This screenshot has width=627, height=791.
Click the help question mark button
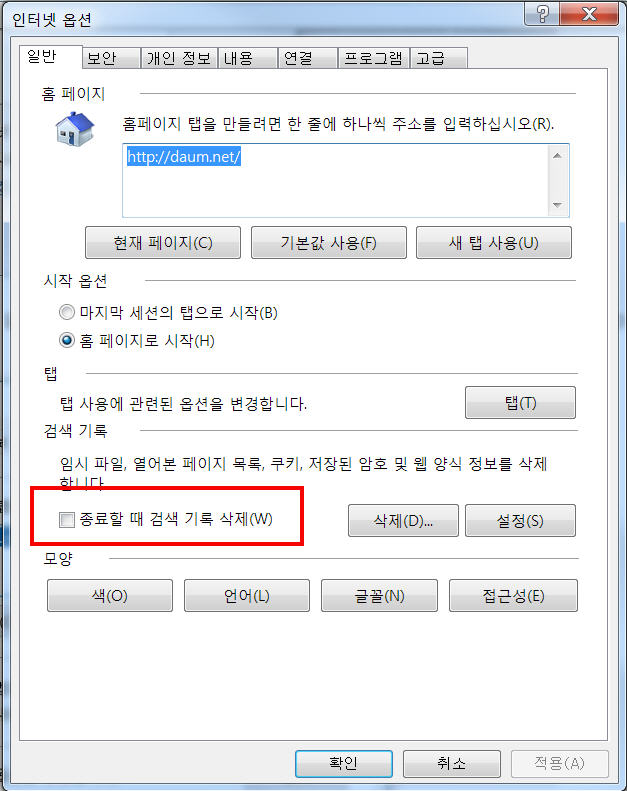542,14
